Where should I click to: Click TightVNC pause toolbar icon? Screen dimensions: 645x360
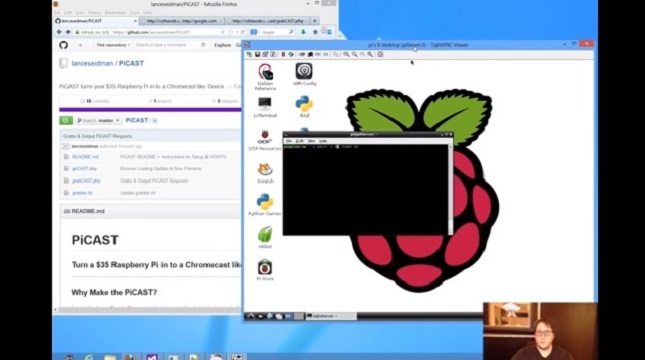coord(283,54)
